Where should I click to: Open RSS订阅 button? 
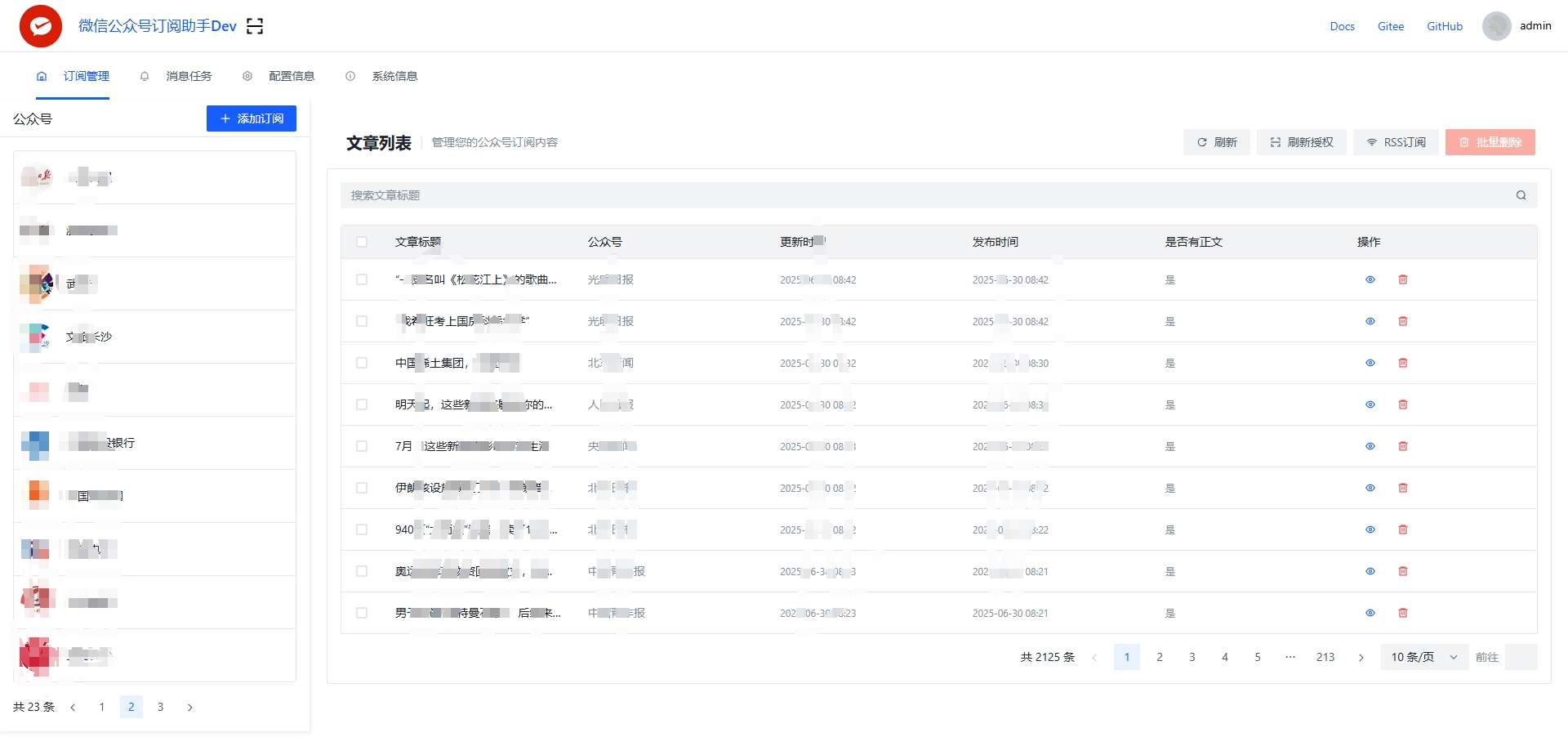click(1396, 142)
